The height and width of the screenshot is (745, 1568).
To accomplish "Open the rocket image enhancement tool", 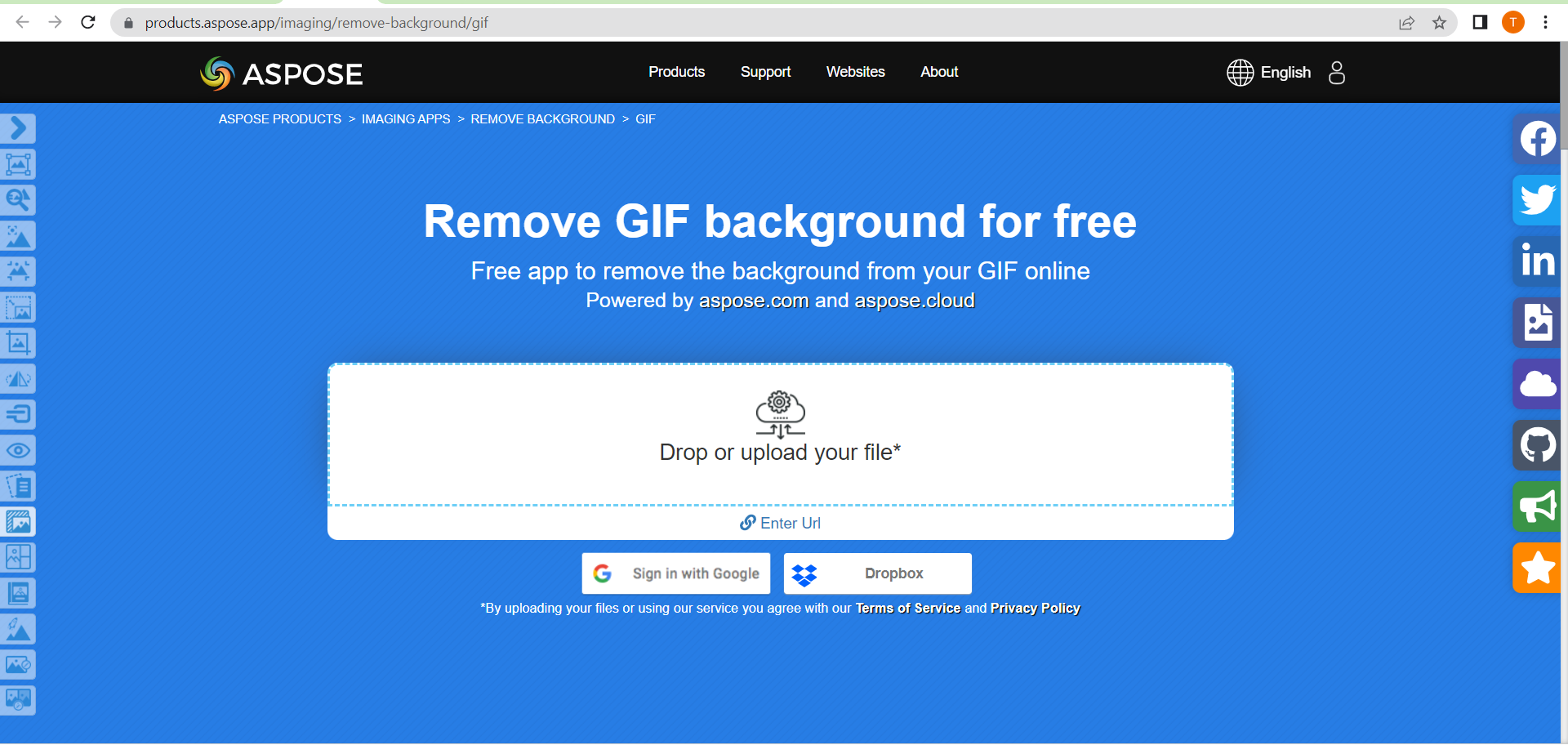I will 18,629.
